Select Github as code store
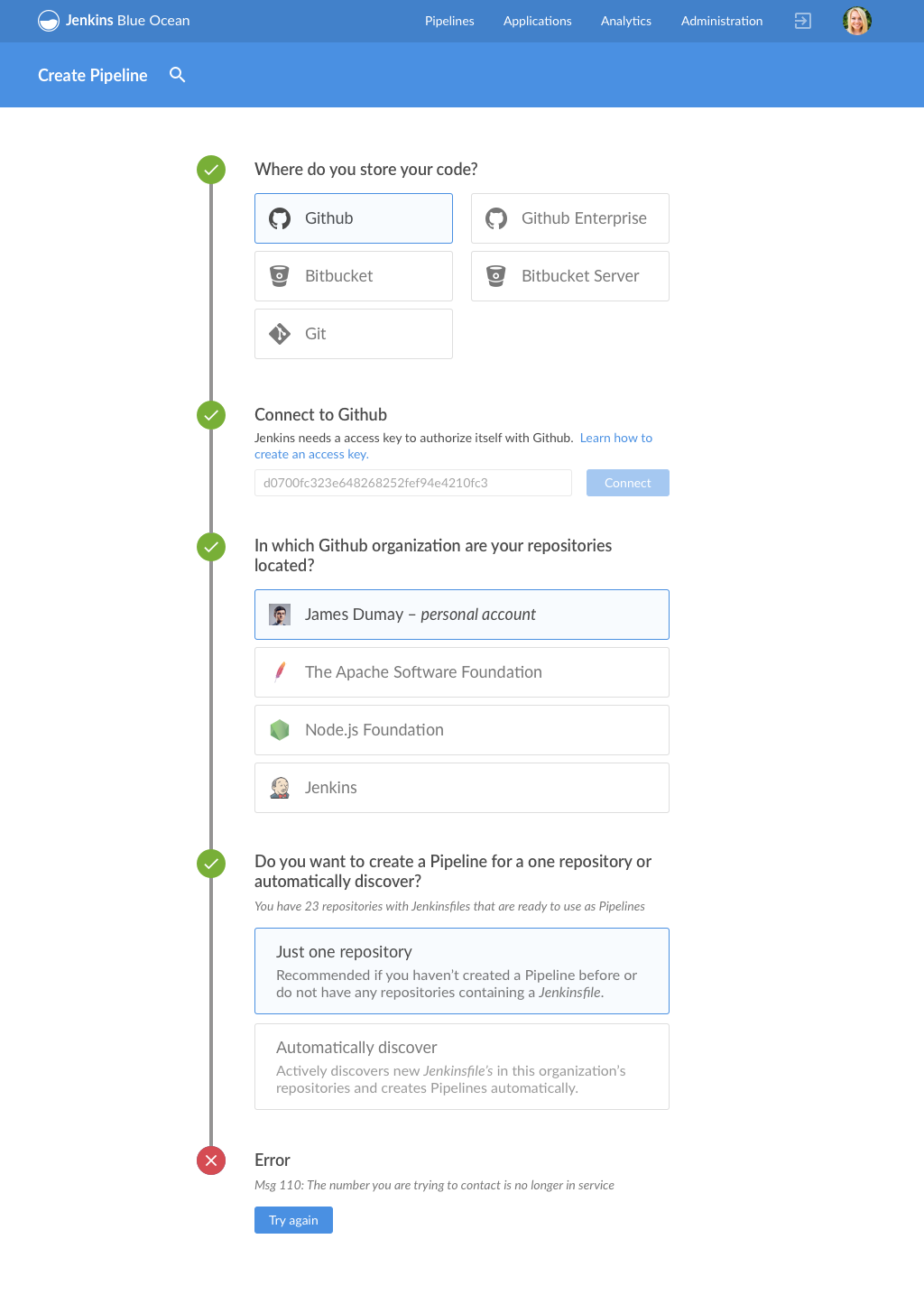Viewport: 924px width, 1313px height. (354, 218)
